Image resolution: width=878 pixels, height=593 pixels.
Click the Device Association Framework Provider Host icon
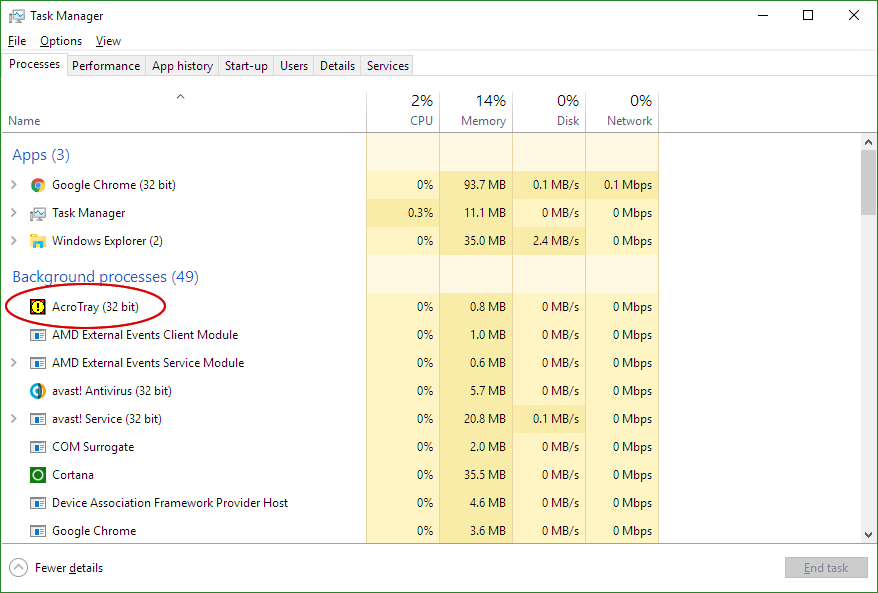(x=38, y=503)
